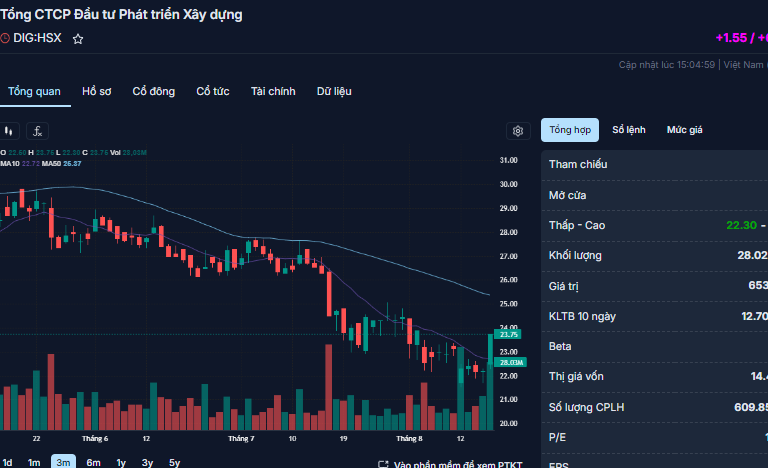Open the Tài chính tab
Image resolution: width=768 pixels, height=468 pixels.
click(273, 92)
